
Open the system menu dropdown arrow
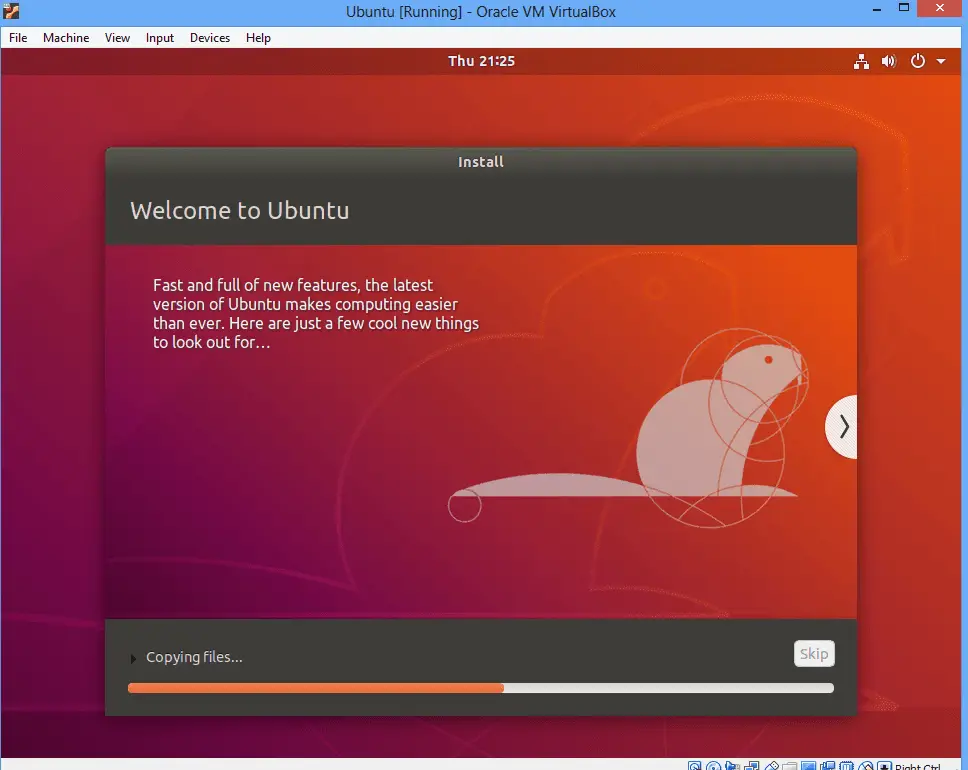coord(941,61)
